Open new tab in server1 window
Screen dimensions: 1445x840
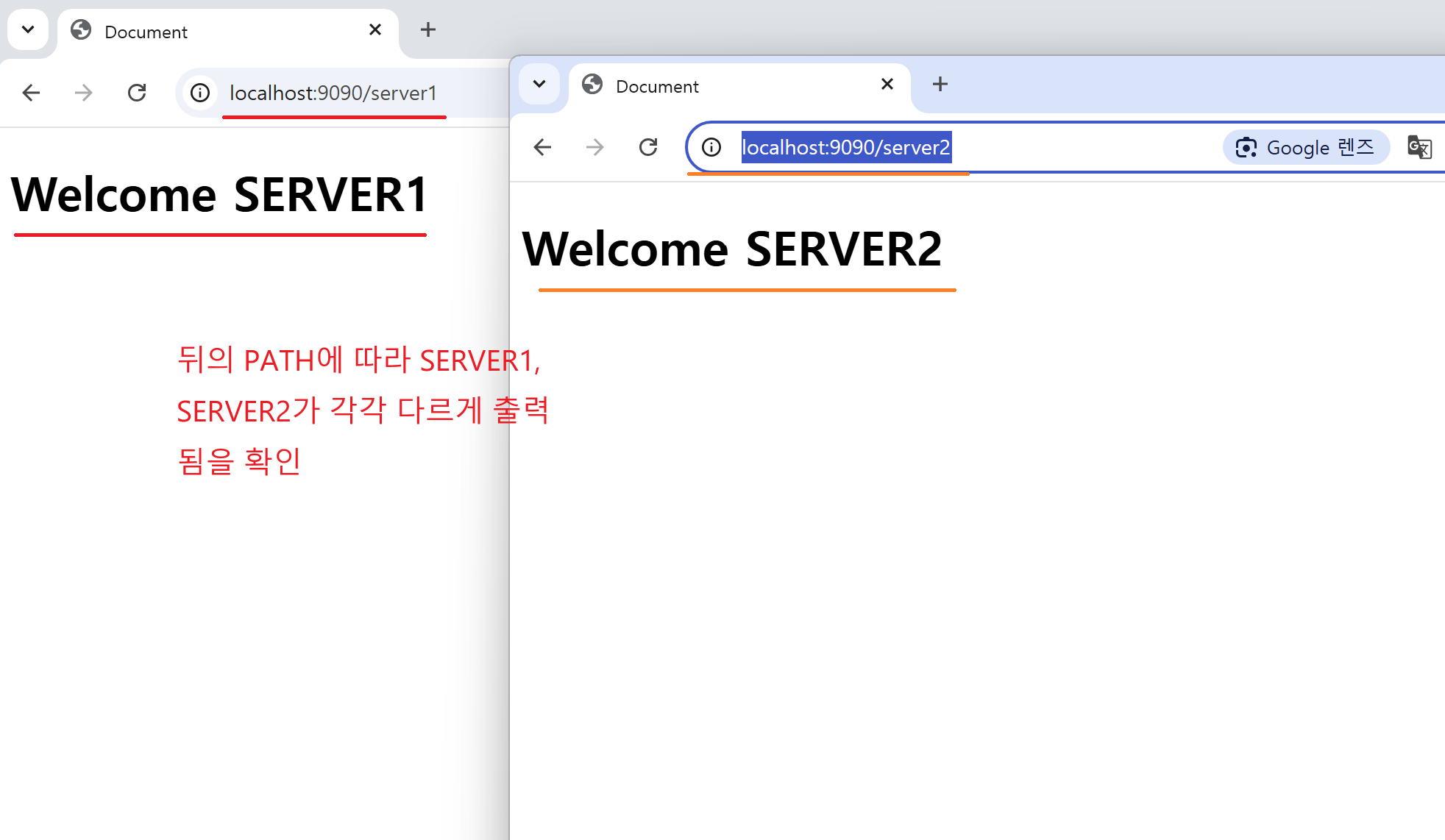coord(428,29)
